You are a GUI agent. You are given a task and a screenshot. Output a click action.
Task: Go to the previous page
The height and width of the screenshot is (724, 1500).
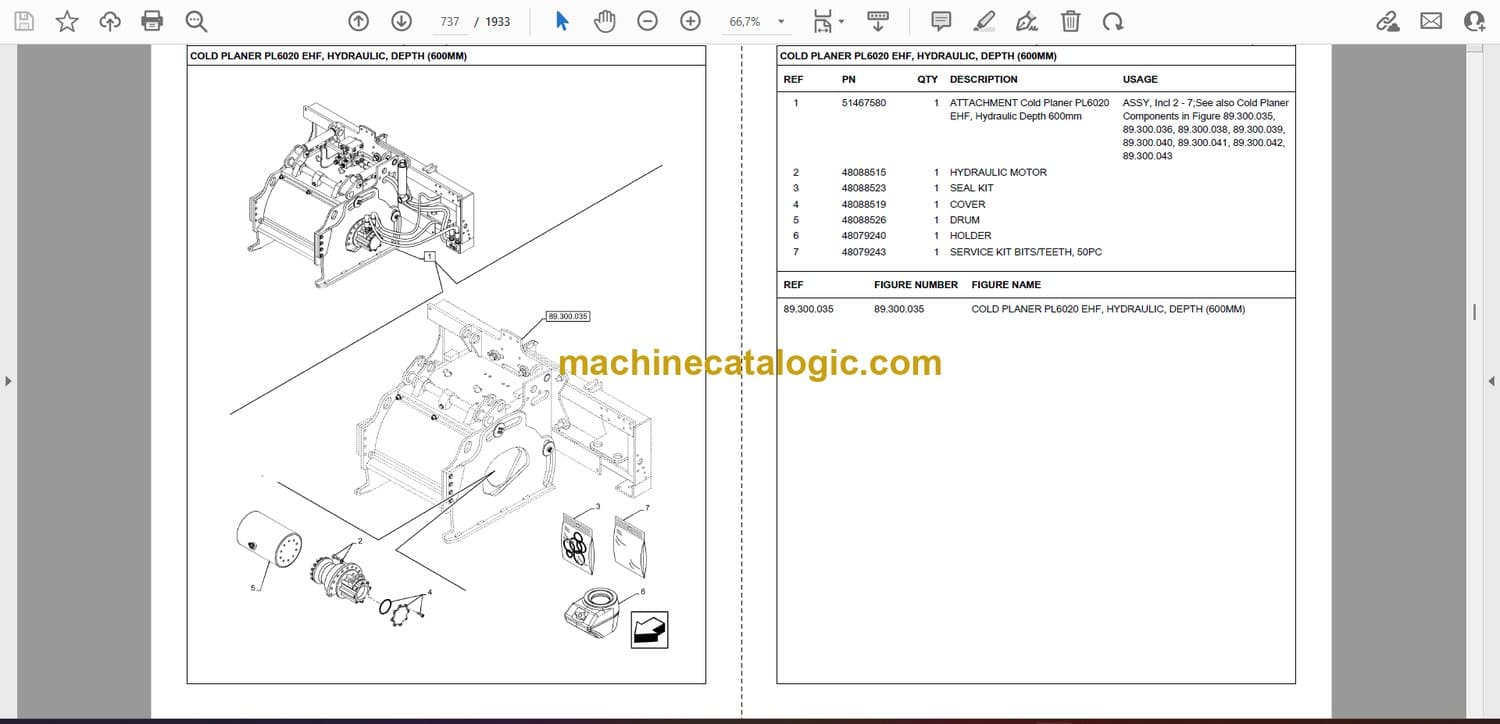[x=358, y=21]
